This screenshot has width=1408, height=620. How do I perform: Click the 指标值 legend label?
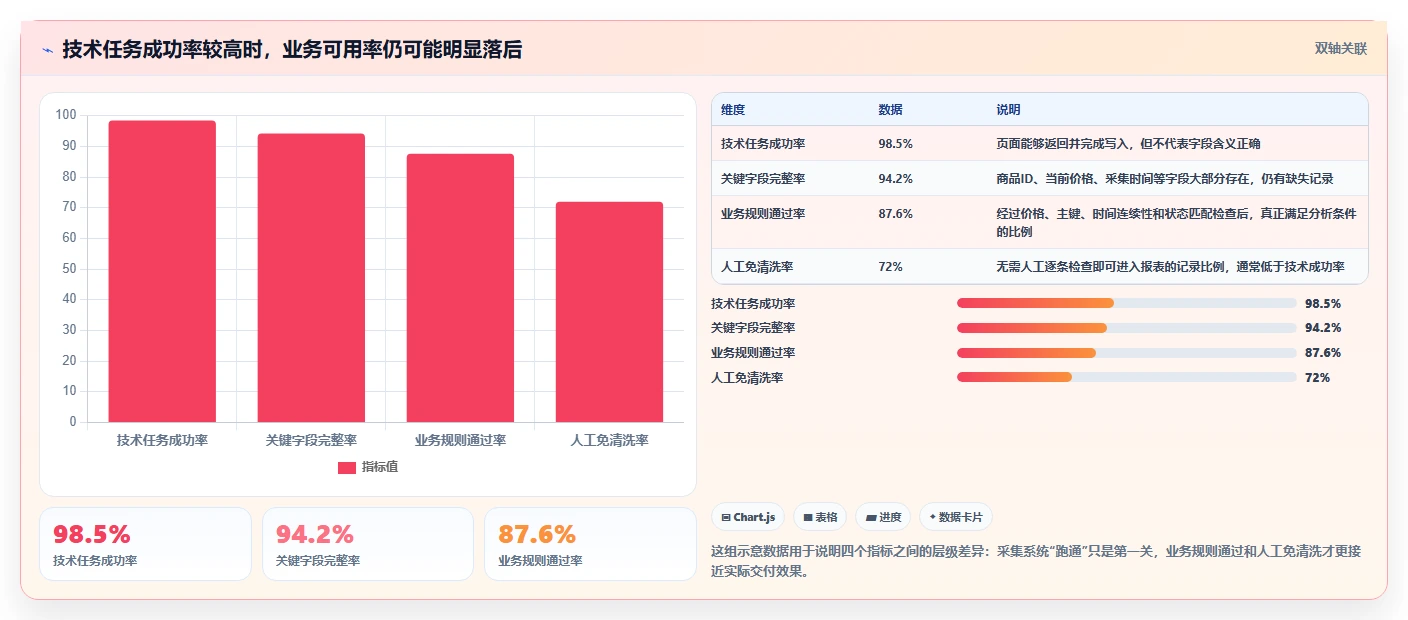click(x=380, y=467)
